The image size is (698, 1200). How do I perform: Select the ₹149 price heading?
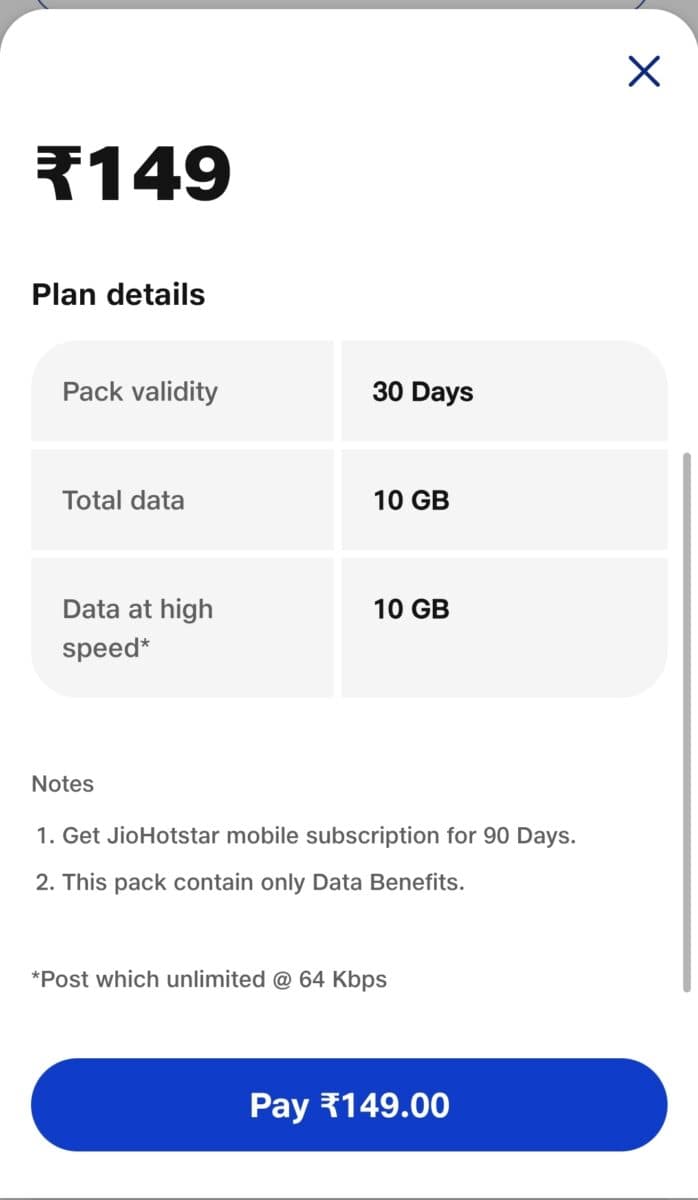130,172
